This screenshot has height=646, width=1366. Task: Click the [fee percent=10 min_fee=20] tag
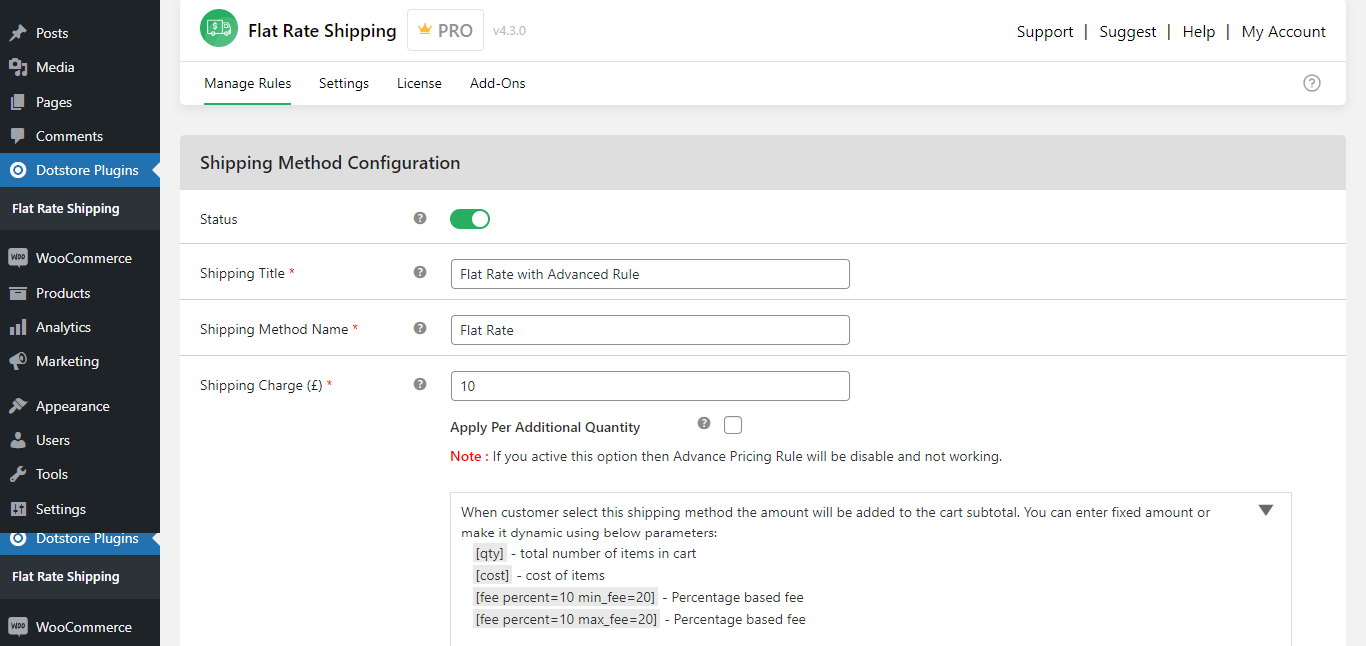tap(566, 597)
